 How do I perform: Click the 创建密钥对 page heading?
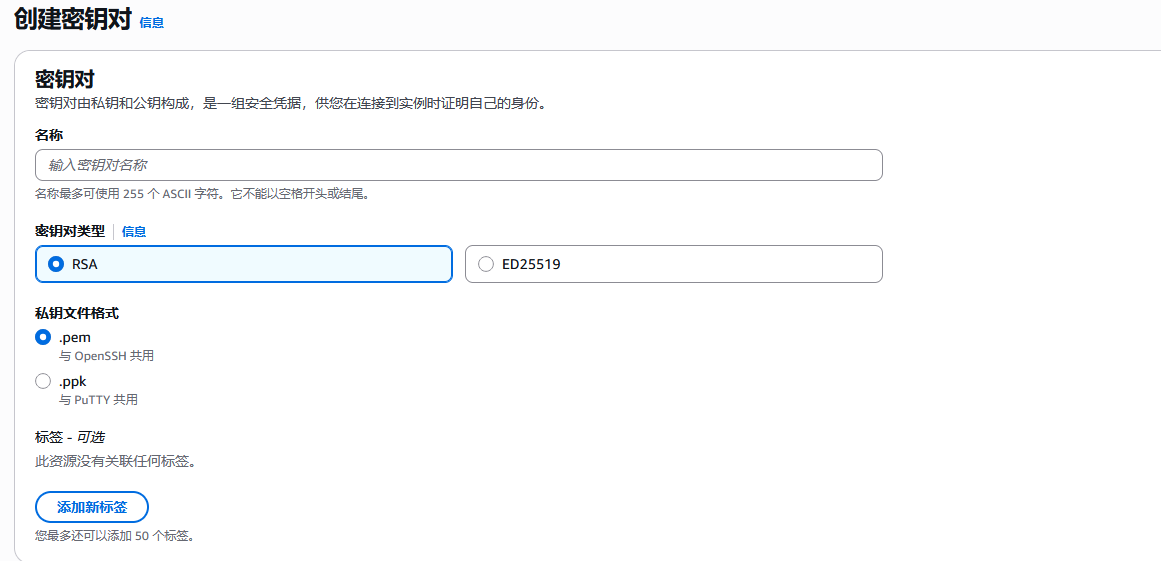[72, 20]
